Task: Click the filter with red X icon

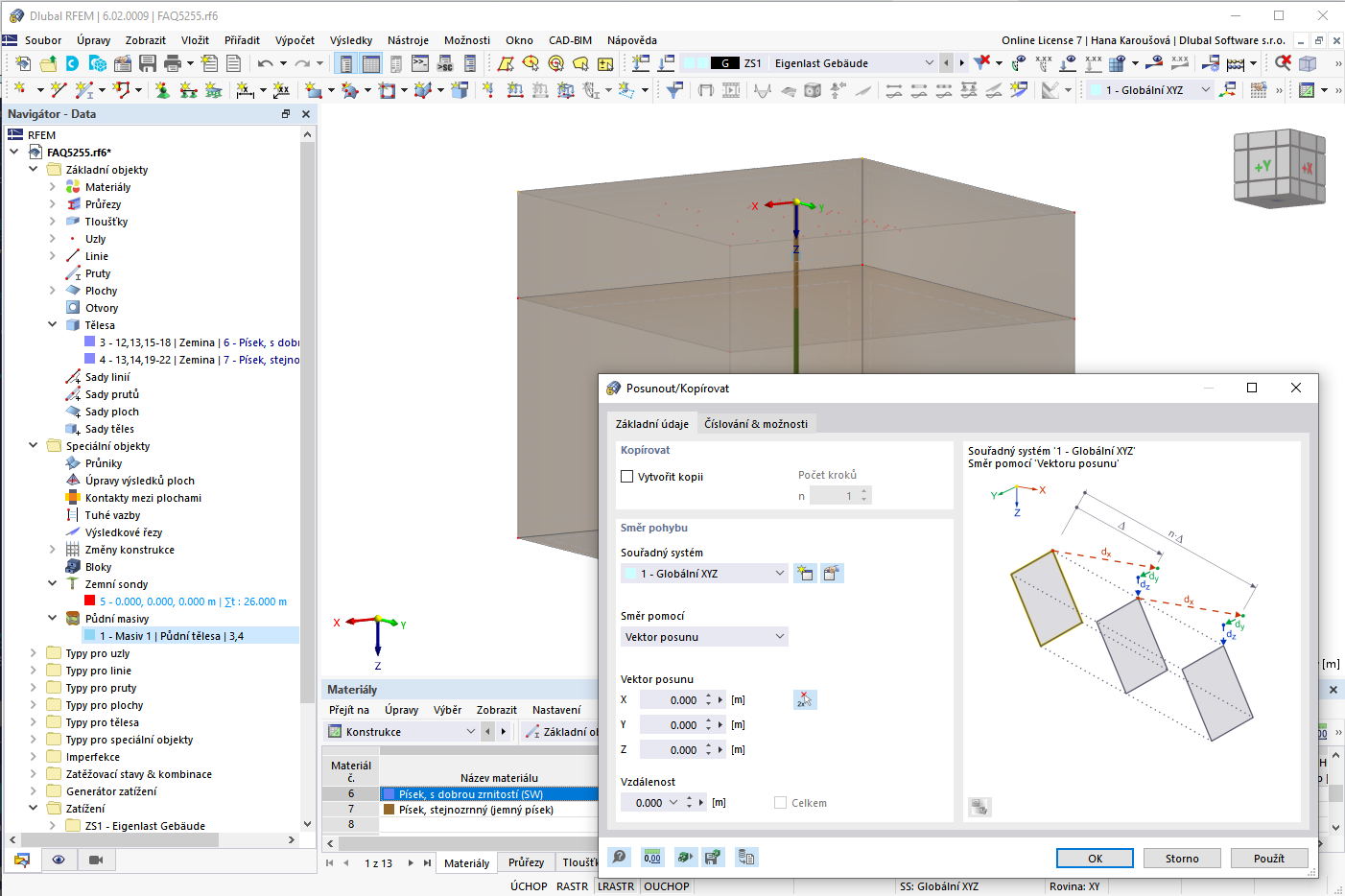Action: pyautogui.click(x=981, y=63)
